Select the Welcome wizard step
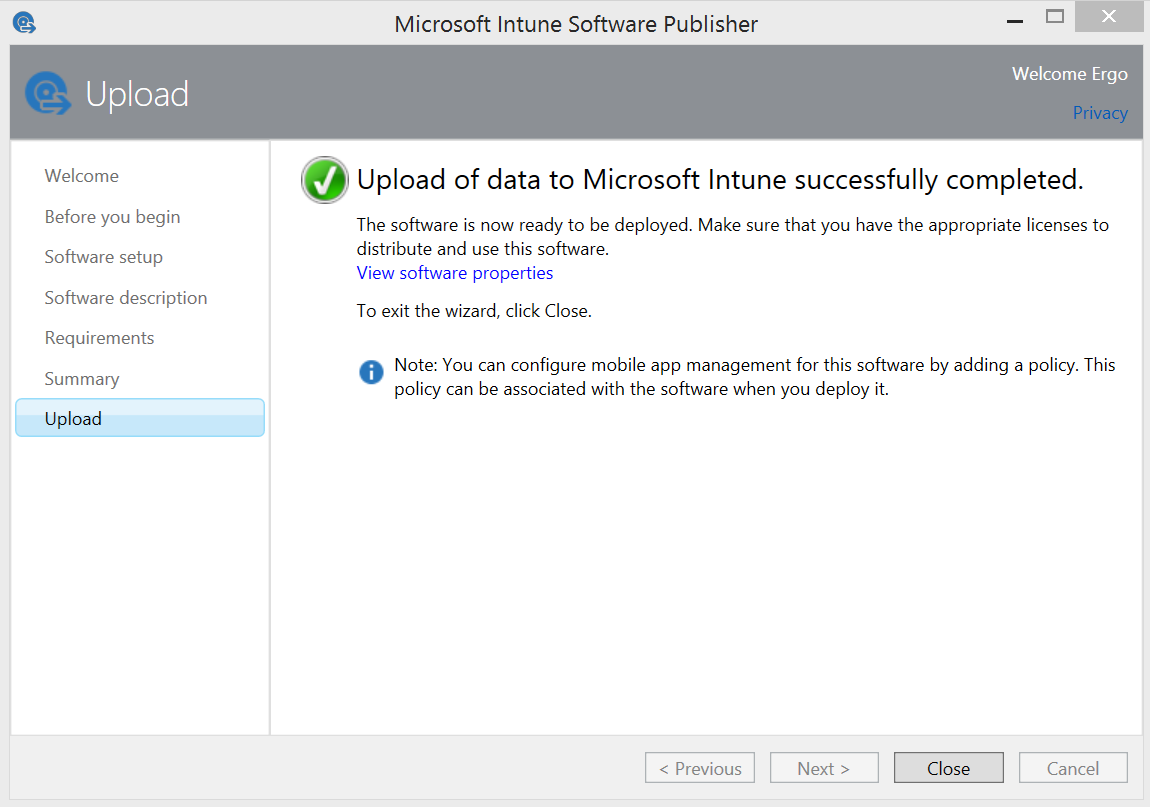Image resolution: width=1150 pixels, height=807 pixels. tap(81, 176)
